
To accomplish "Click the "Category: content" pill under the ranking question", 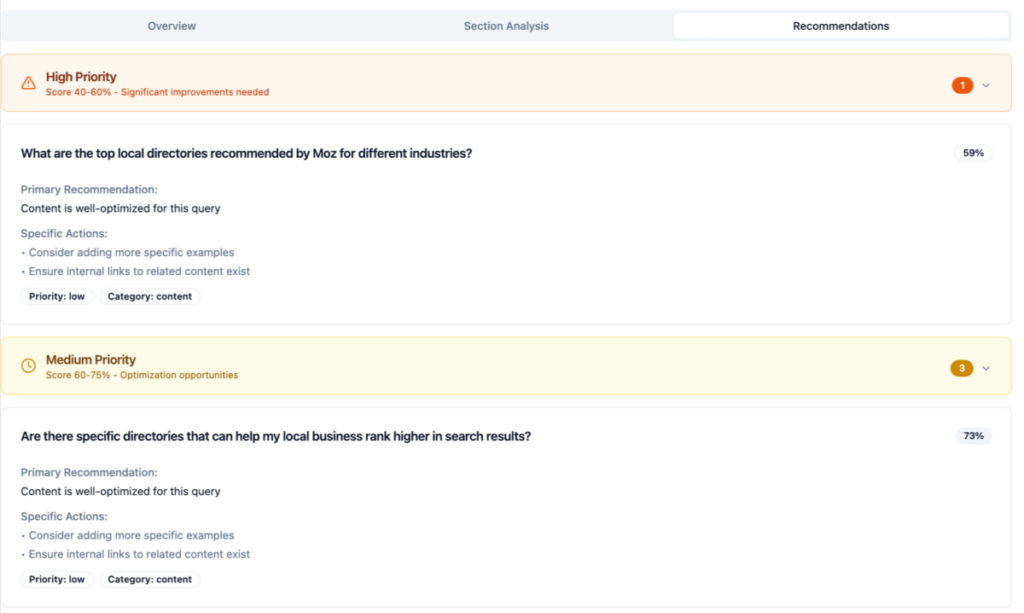I will pos(150,579).
